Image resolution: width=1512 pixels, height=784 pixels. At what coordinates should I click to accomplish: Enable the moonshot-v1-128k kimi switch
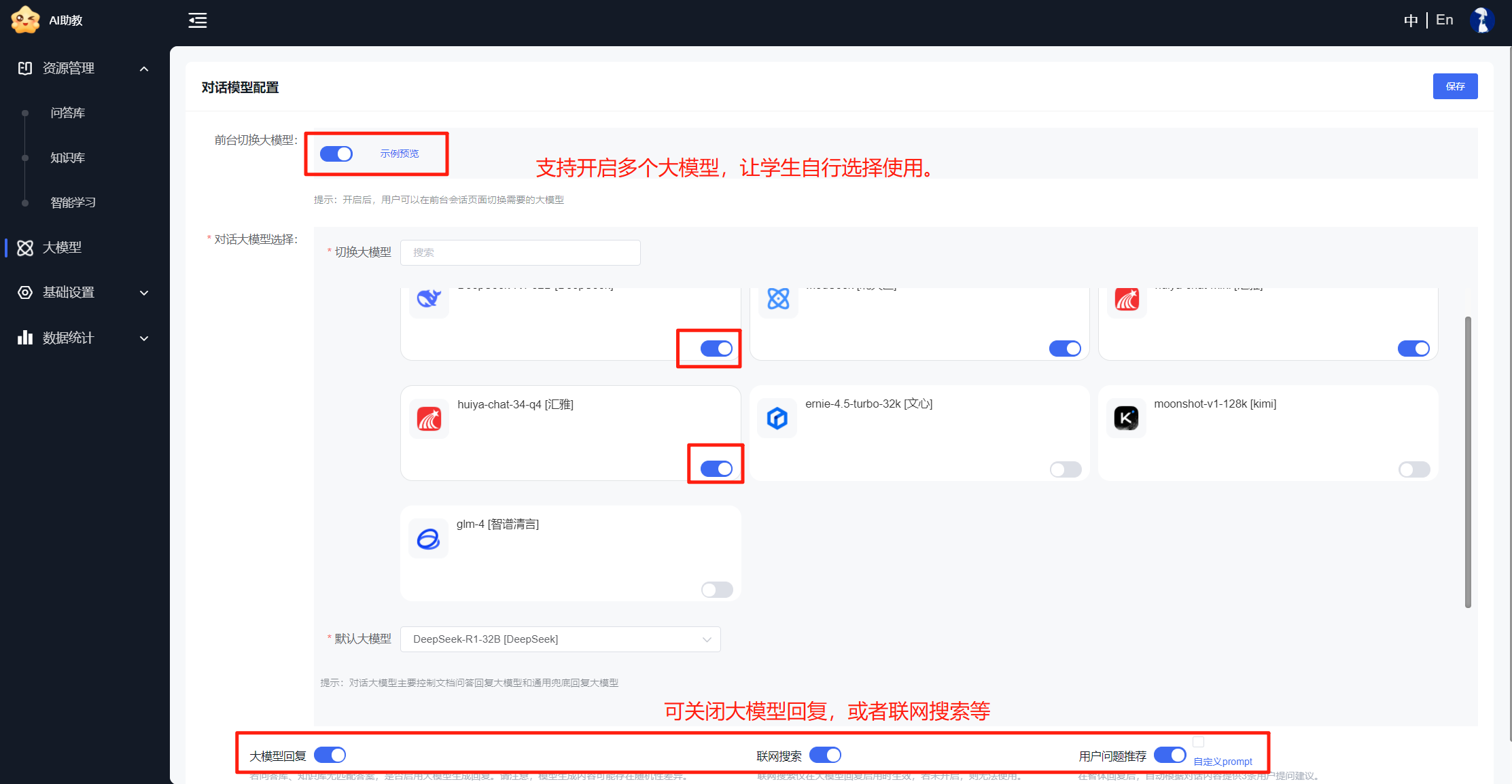[1414, 469]
